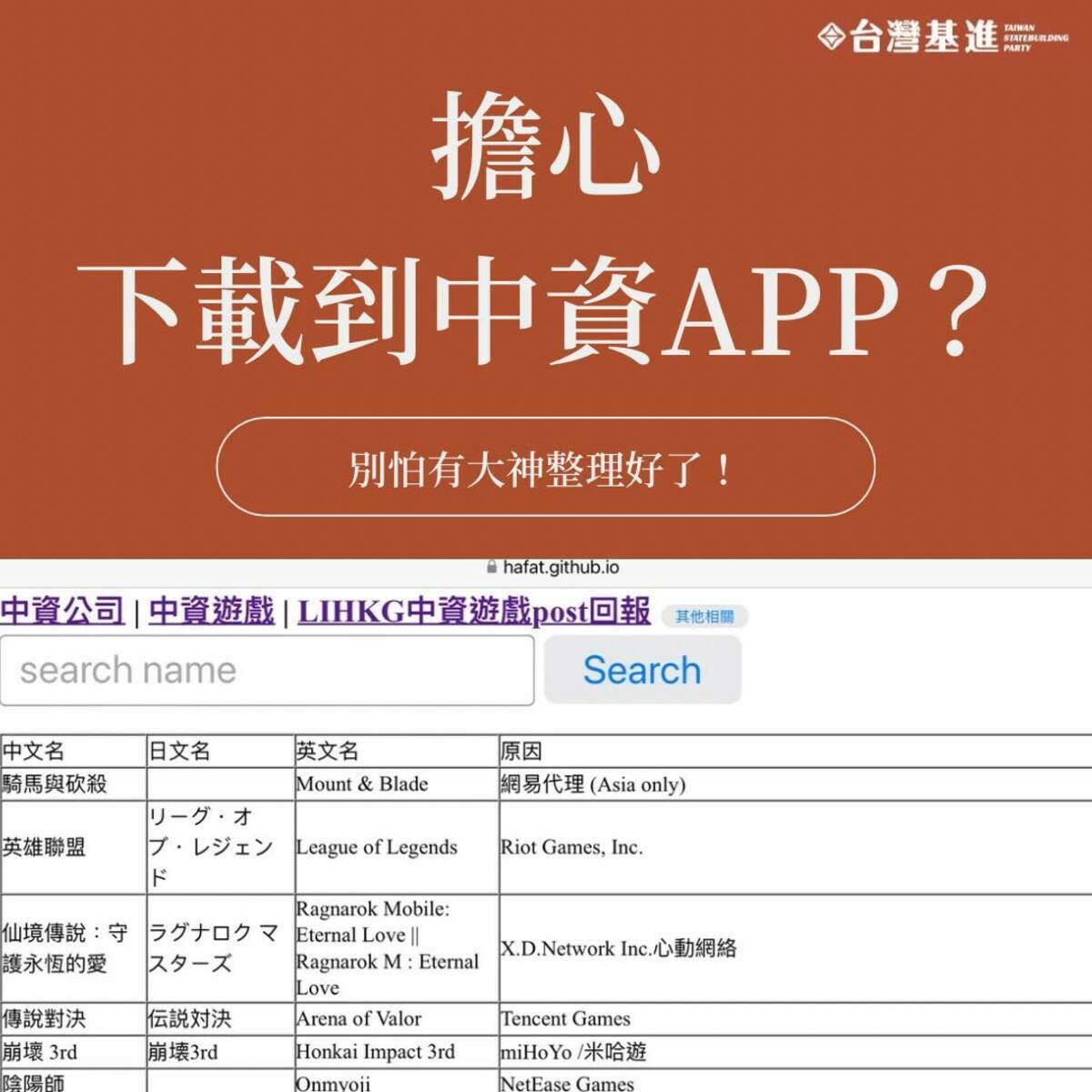Click the ラグナロク マスターズ cell
Viewport: 1092px width, 1092px height.
tap(220, 948)
